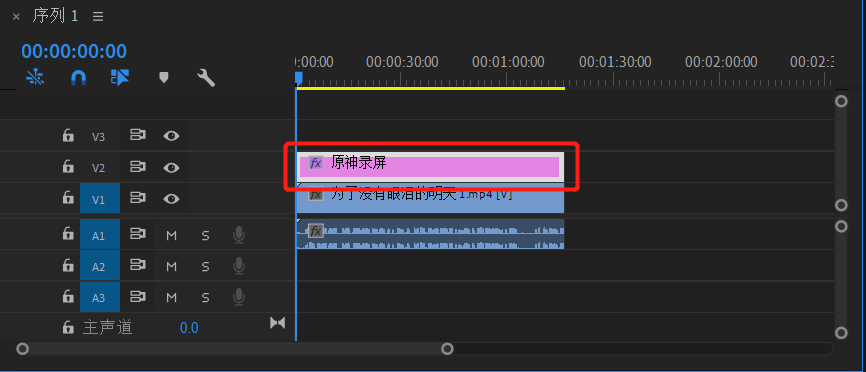This screenshot has width=866, height=372.
Task: Click the blue playhead marker in ruler
Action: click(x=299, y=78)
